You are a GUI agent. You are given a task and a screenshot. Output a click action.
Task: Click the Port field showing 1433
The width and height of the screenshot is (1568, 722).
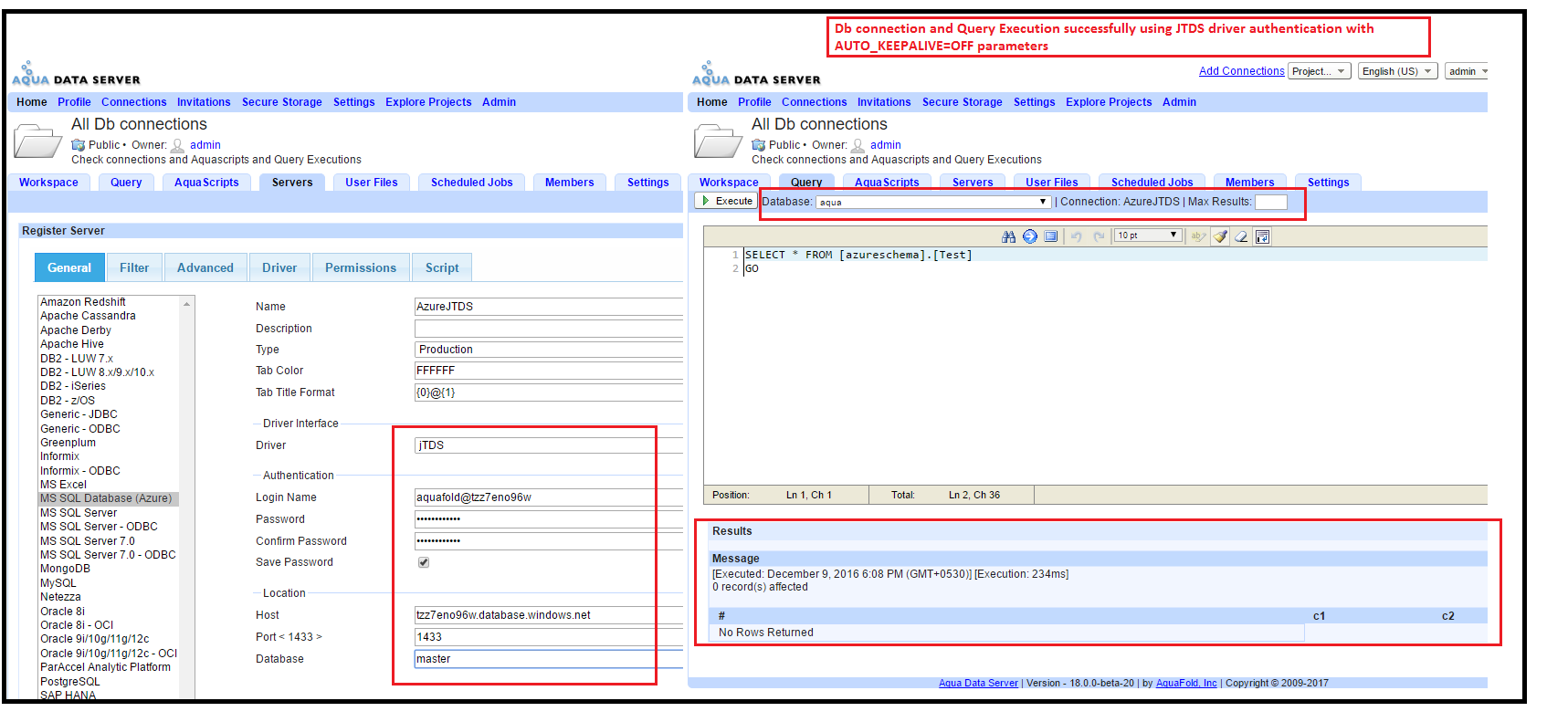pos(549,637)
